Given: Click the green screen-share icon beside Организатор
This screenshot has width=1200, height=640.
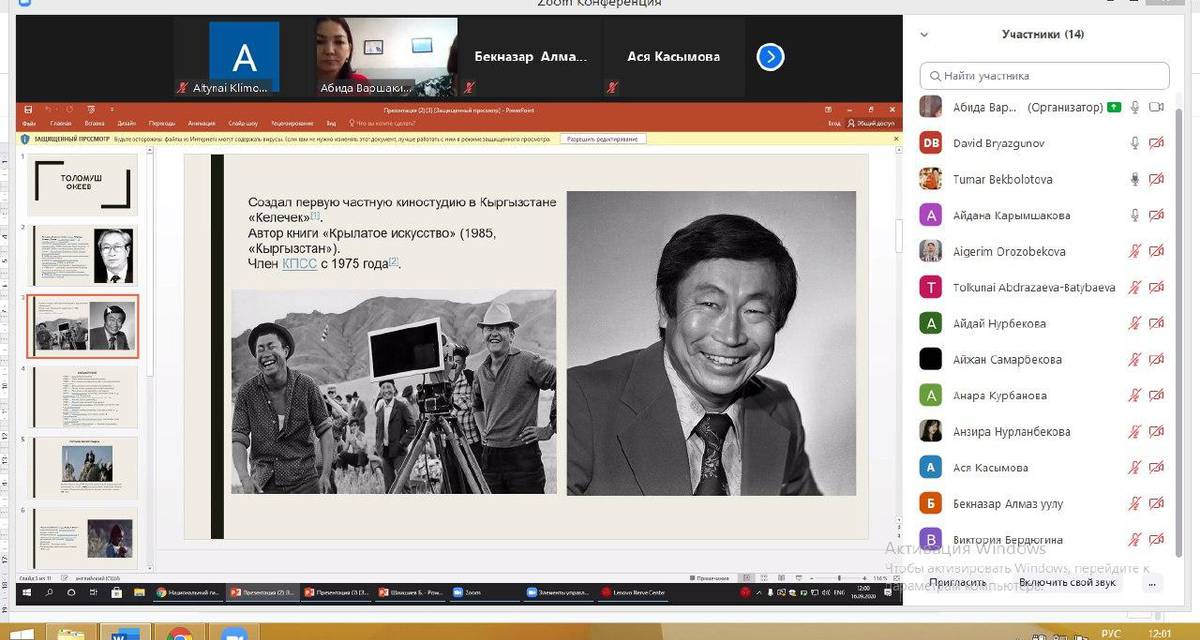Looking at the screenshot, I should pyautogui.click(x=1114, y=107).
